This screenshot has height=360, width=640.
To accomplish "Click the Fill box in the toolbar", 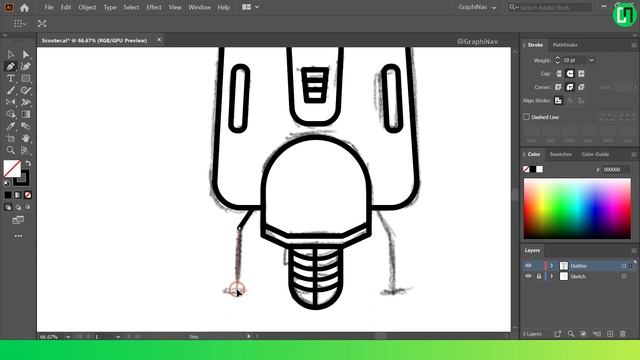I will point(12,168).
